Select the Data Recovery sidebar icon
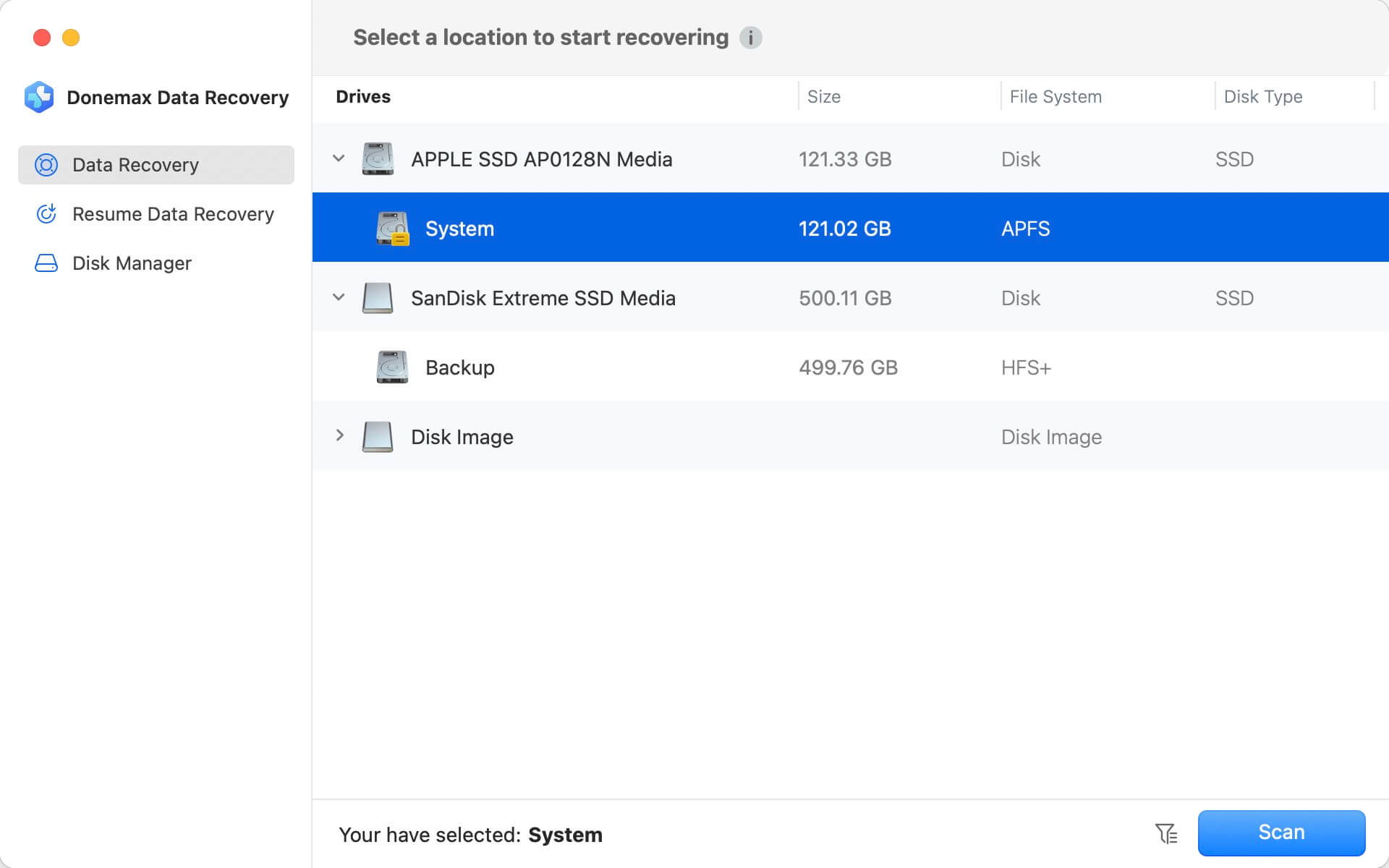The width and height of the screenshot is (1389, 868). click(46, 165)
